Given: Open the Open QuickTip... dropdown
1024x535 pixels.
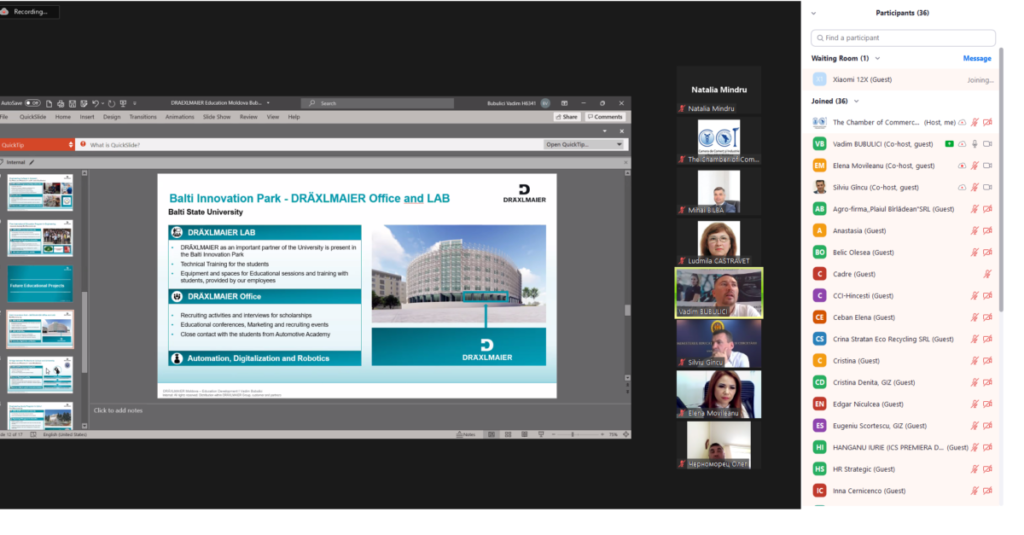Looking at the screenshot, I should 583,144.
